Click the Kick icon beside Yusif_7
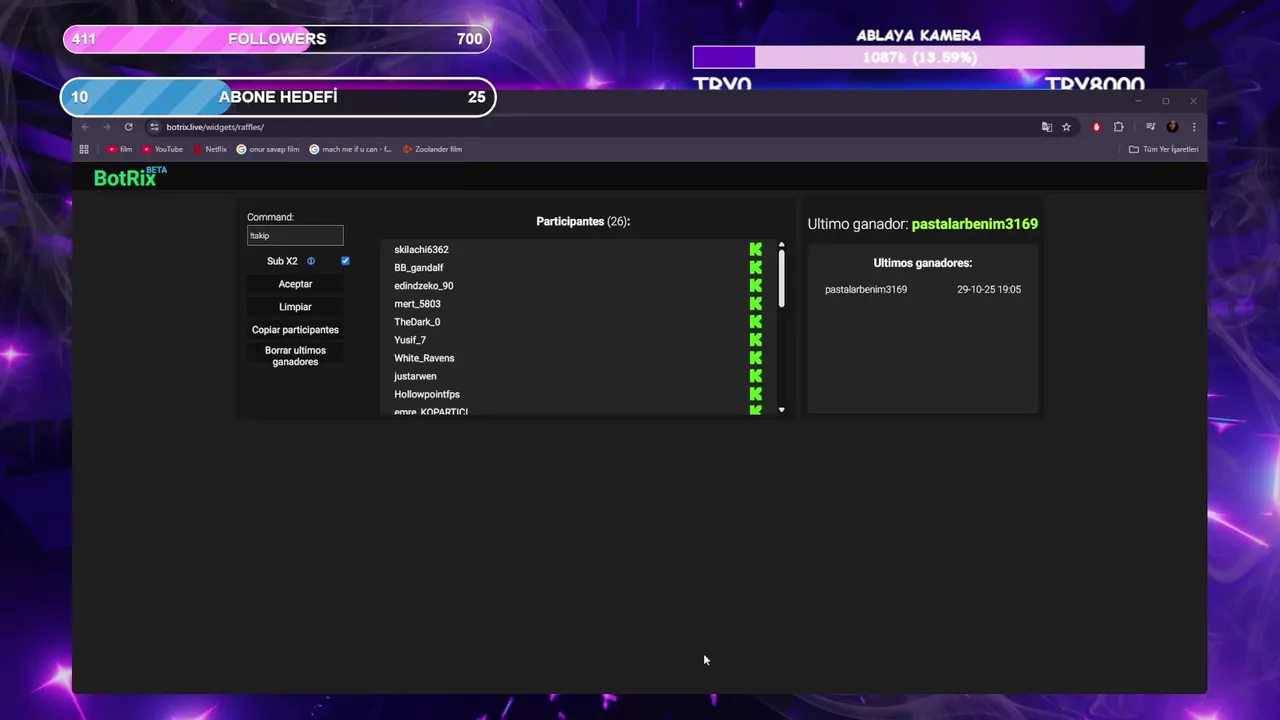 click(x=756, y=339)
